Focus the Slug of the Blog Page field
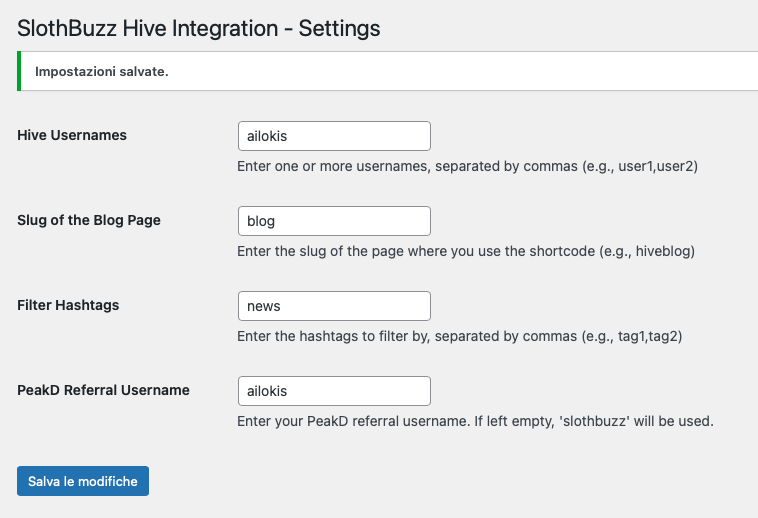The image size is (758, 518). click(334, 221)
